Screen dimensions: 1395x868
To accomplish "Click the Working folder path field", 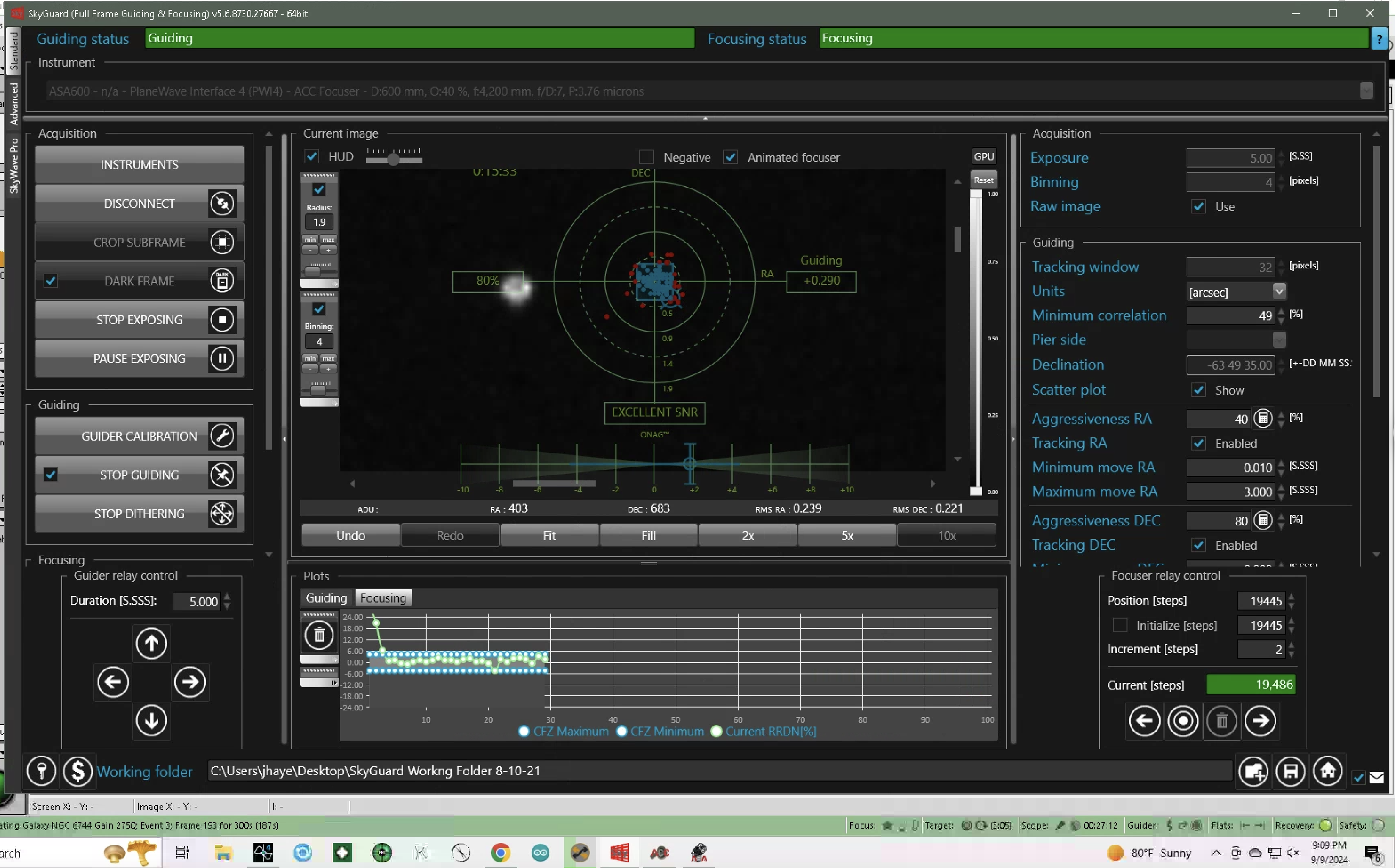I will pos(720,771).
